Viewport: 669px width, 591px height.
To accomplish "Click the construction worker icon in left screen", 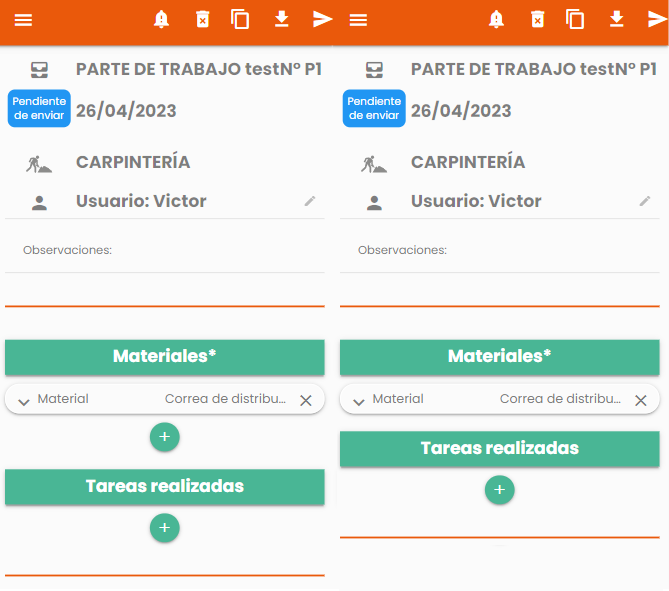I will tap(39, 164).
